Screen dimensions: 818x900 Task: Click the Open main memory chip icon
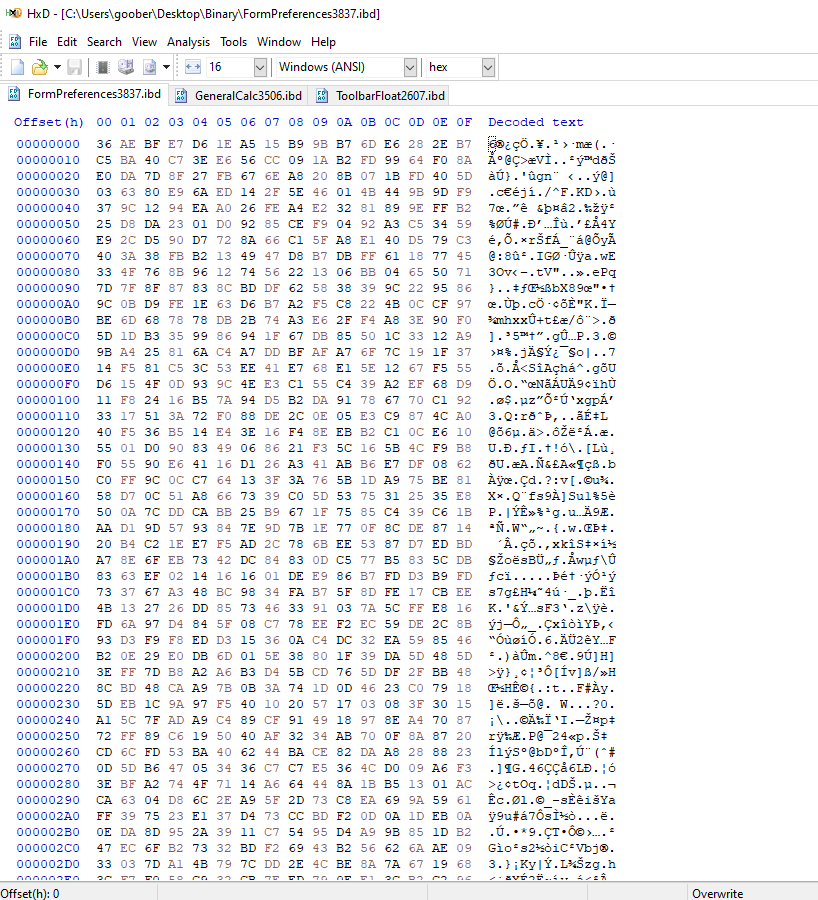[103, 67]
